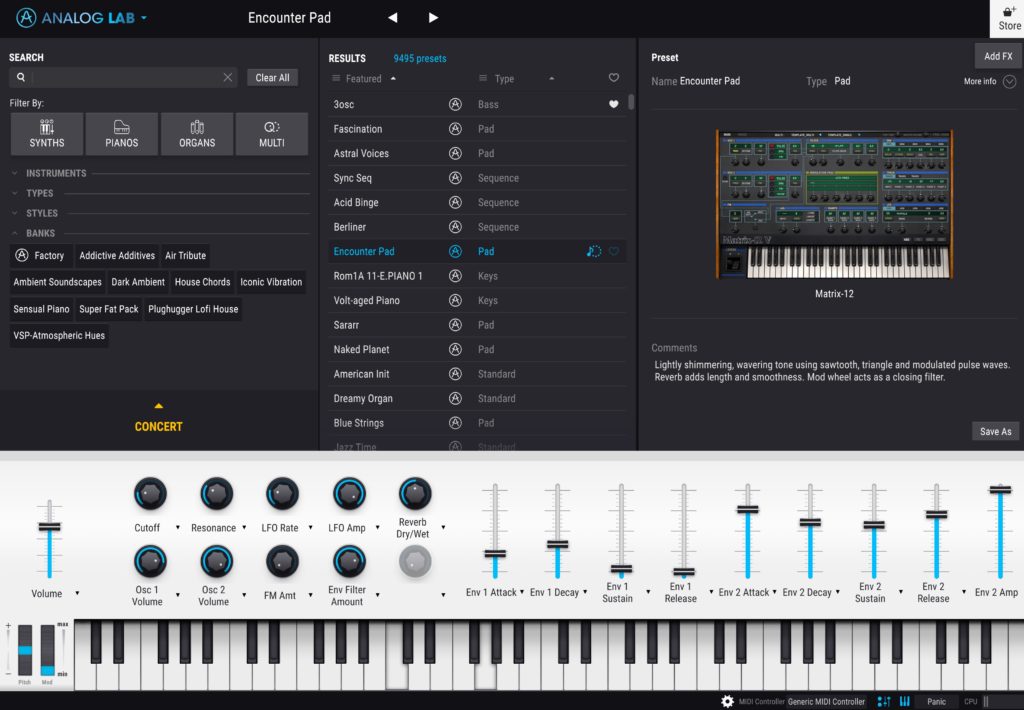Go to previous preset arrow
Screen dimensions: 1024x710
(x=392, y=18)
